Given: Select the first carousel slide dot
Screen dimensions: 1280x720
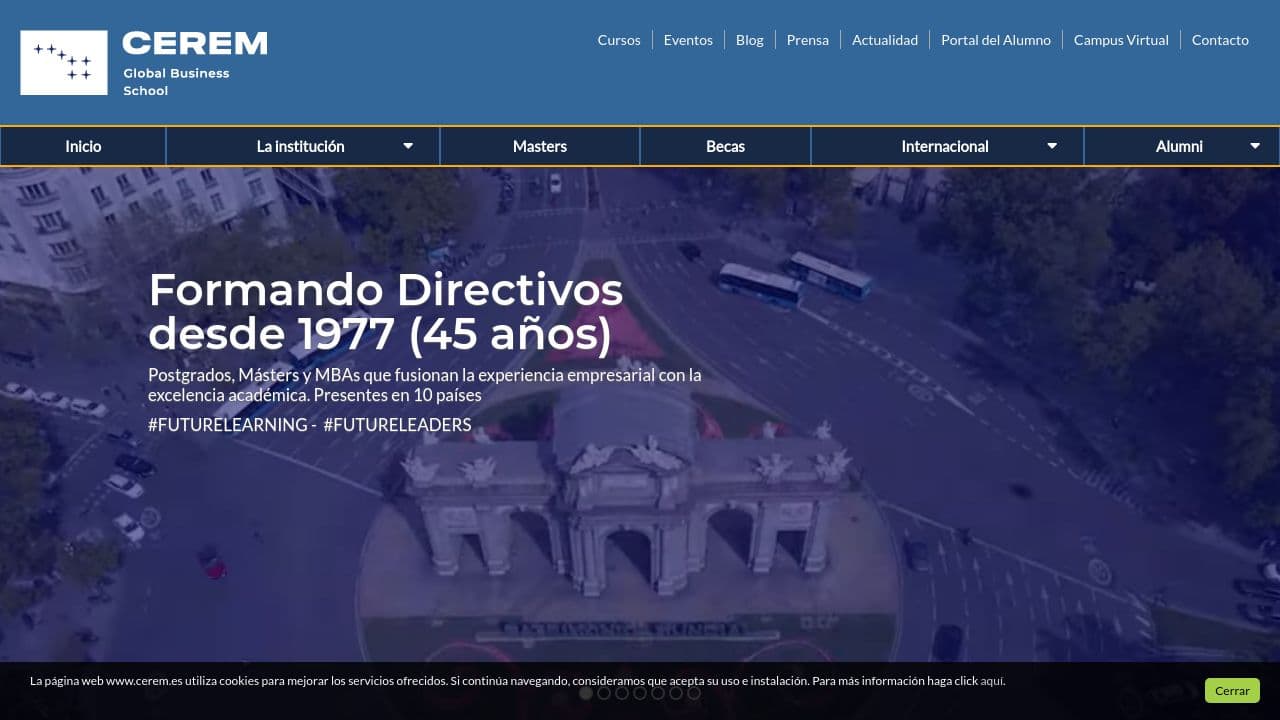Looking at the screenshot, I should [586, 692].
